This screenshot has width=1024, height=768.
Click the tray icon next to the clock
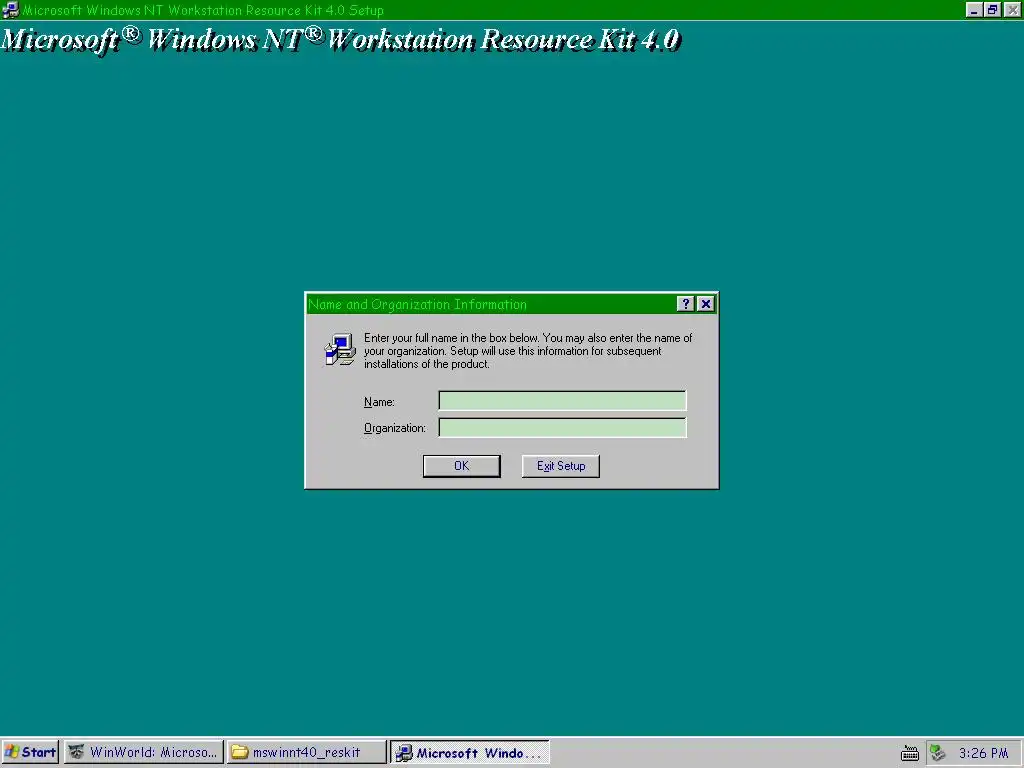(x=938, y=753)
